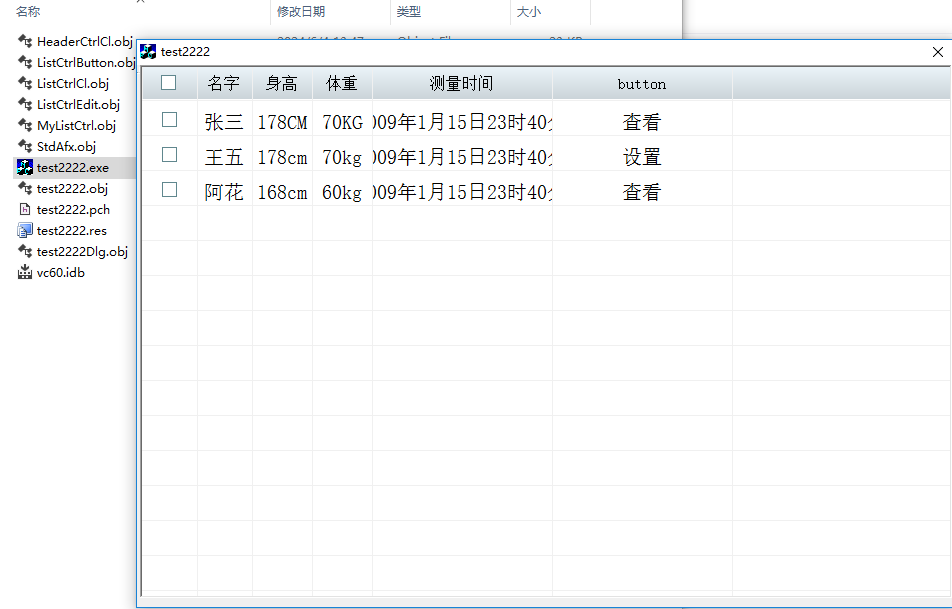Sort Explorer files by 名称 column
This screenshot has width=952, height=609.
(x=29, y=11)
